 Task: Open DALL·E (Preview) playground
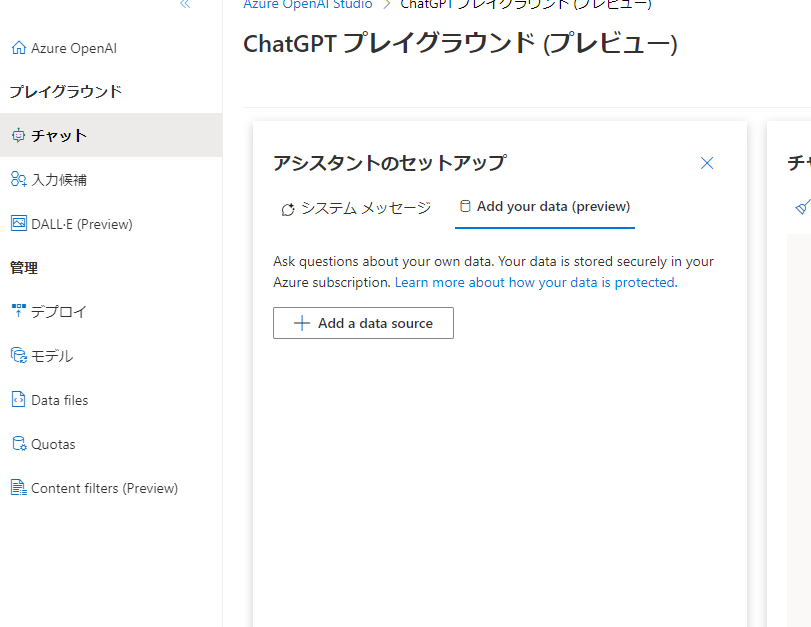82,225
